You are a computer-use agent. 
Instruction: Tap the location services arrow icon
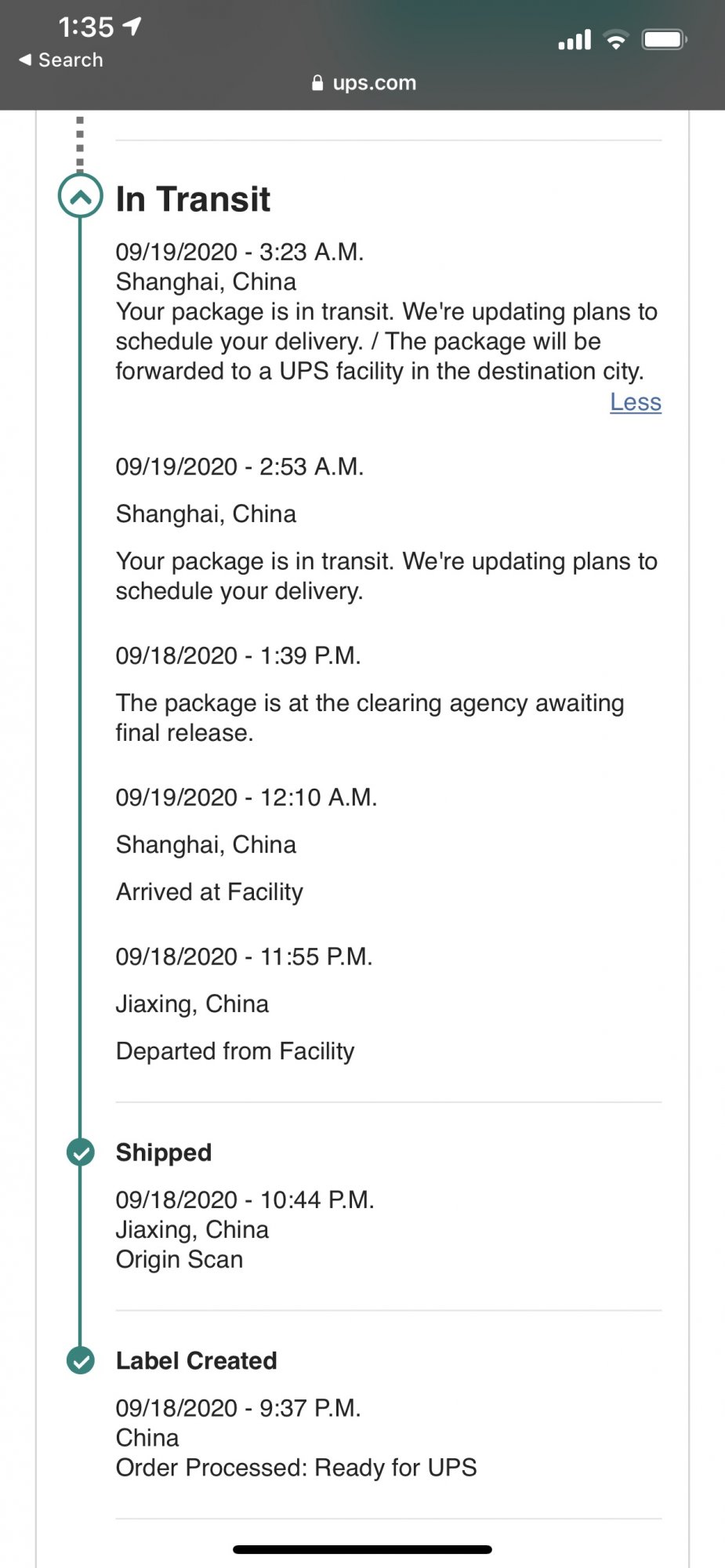[x=132, y=27]
